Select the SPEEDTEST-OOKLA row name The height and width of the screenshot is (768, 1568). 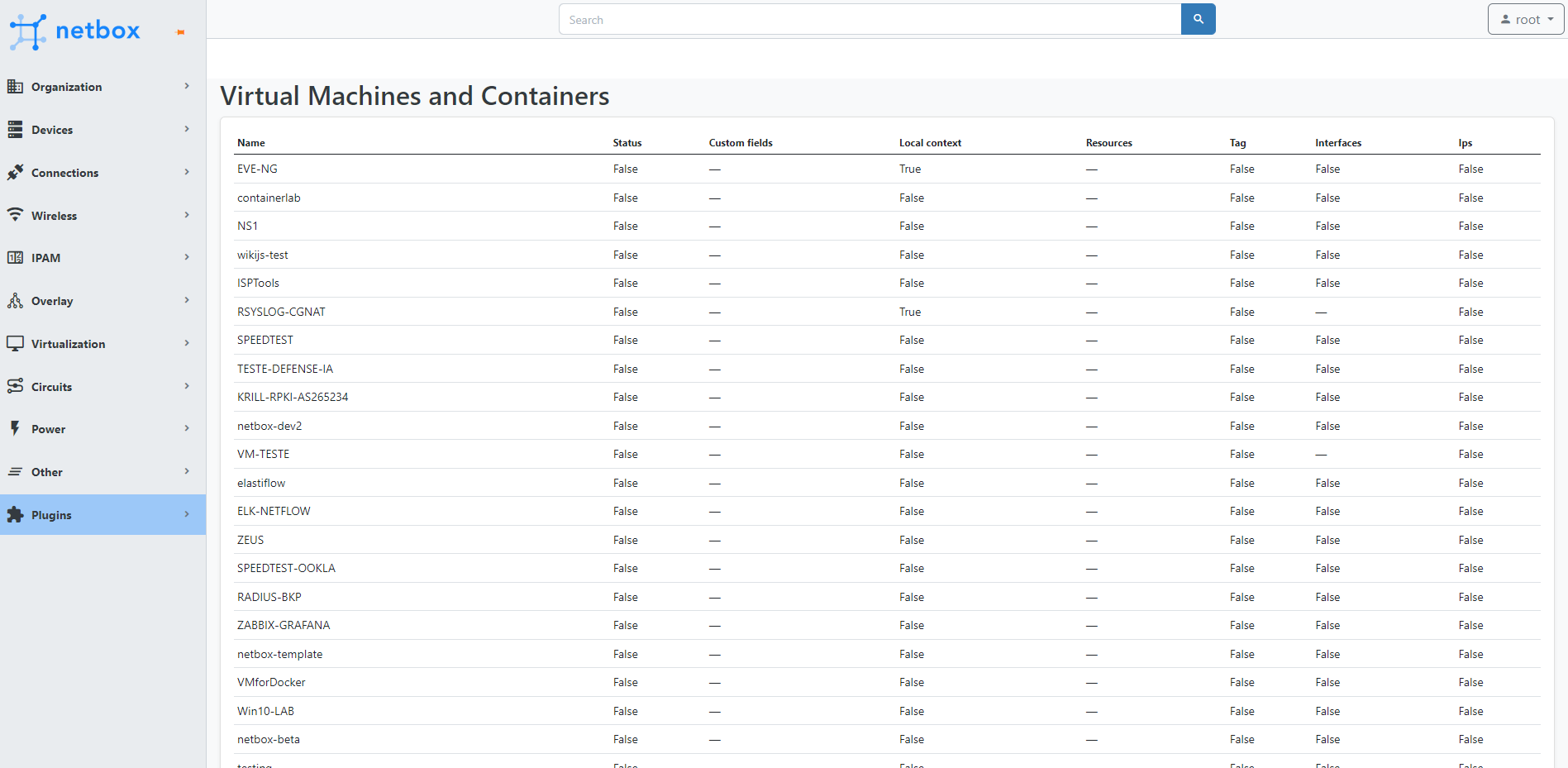click(x=286, y=568)
